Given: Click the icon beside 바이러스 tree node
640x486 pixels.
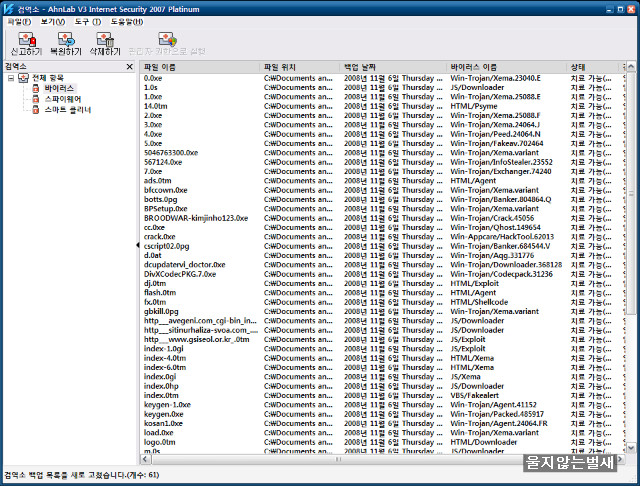Looking at the screenshot, I should coord(36,88).
